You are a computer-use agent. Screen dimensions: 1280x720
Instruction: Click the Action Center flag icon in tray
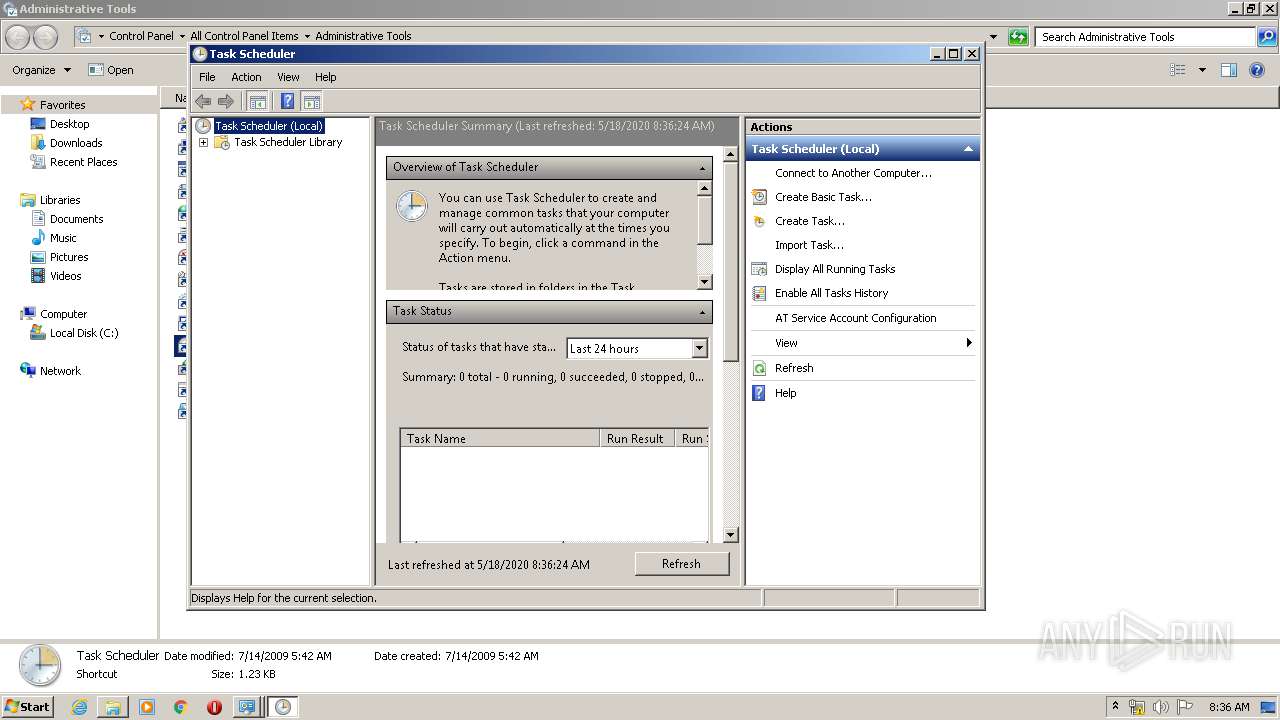[1185, 707]
